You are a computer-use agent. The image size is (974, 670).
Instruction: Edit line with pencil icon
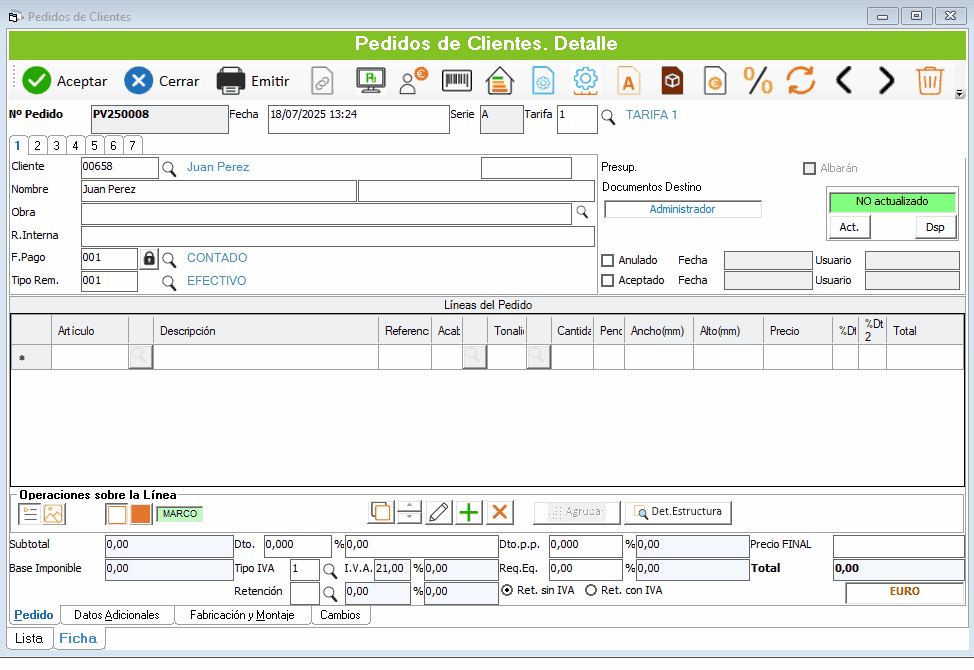(439, 512)
